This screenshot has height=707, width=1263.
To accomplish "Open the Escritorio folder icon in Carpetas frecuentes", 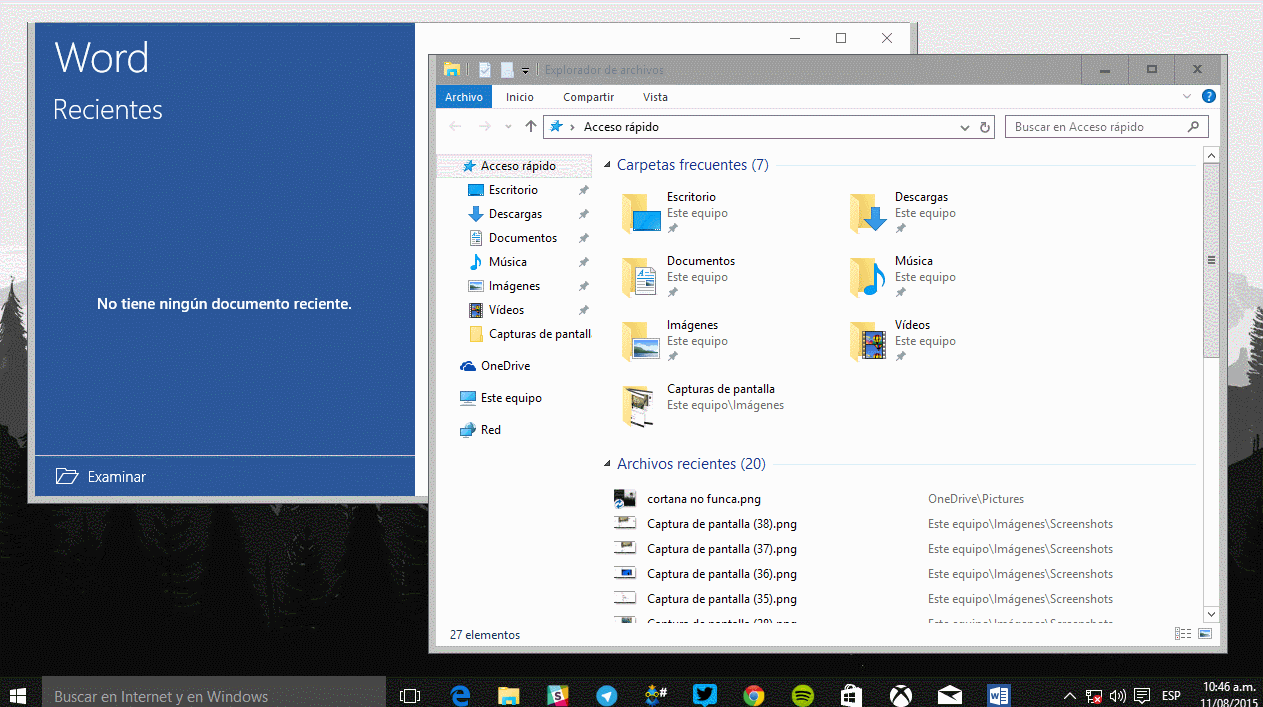I will coord(641,213).
